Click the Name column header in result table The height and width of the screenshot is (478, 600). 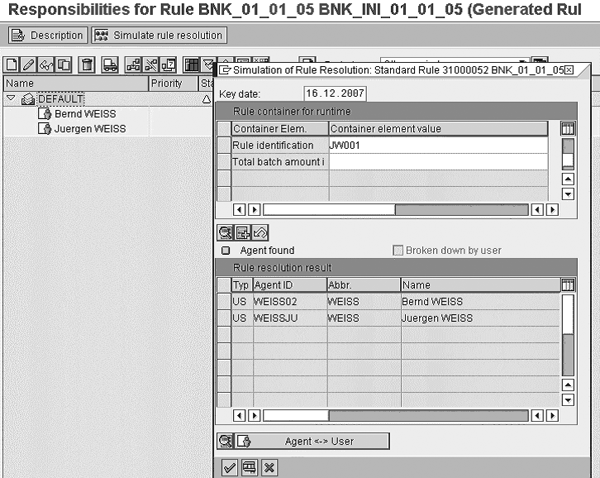pos(481,285)
